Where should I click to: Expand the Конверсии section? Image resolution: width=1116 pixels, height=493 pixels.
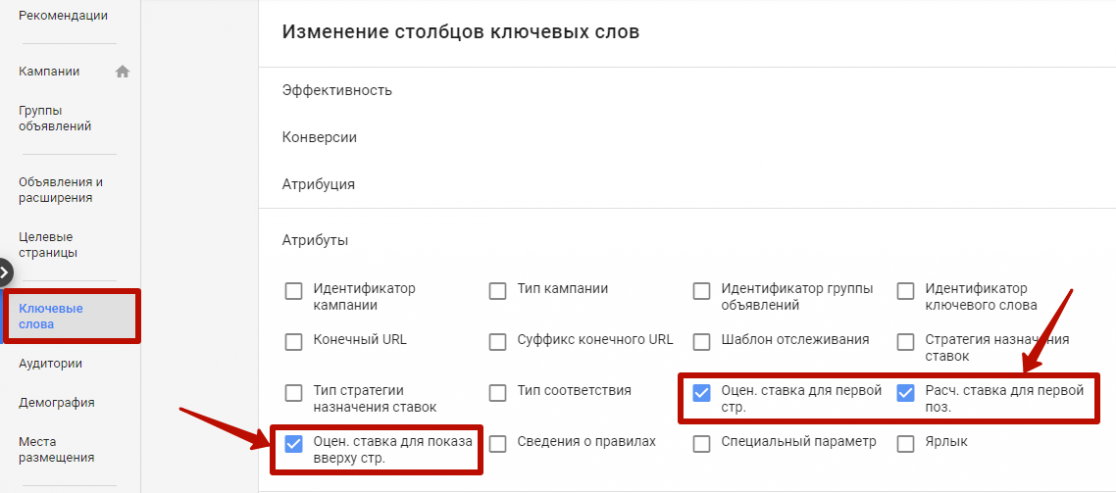320,137
